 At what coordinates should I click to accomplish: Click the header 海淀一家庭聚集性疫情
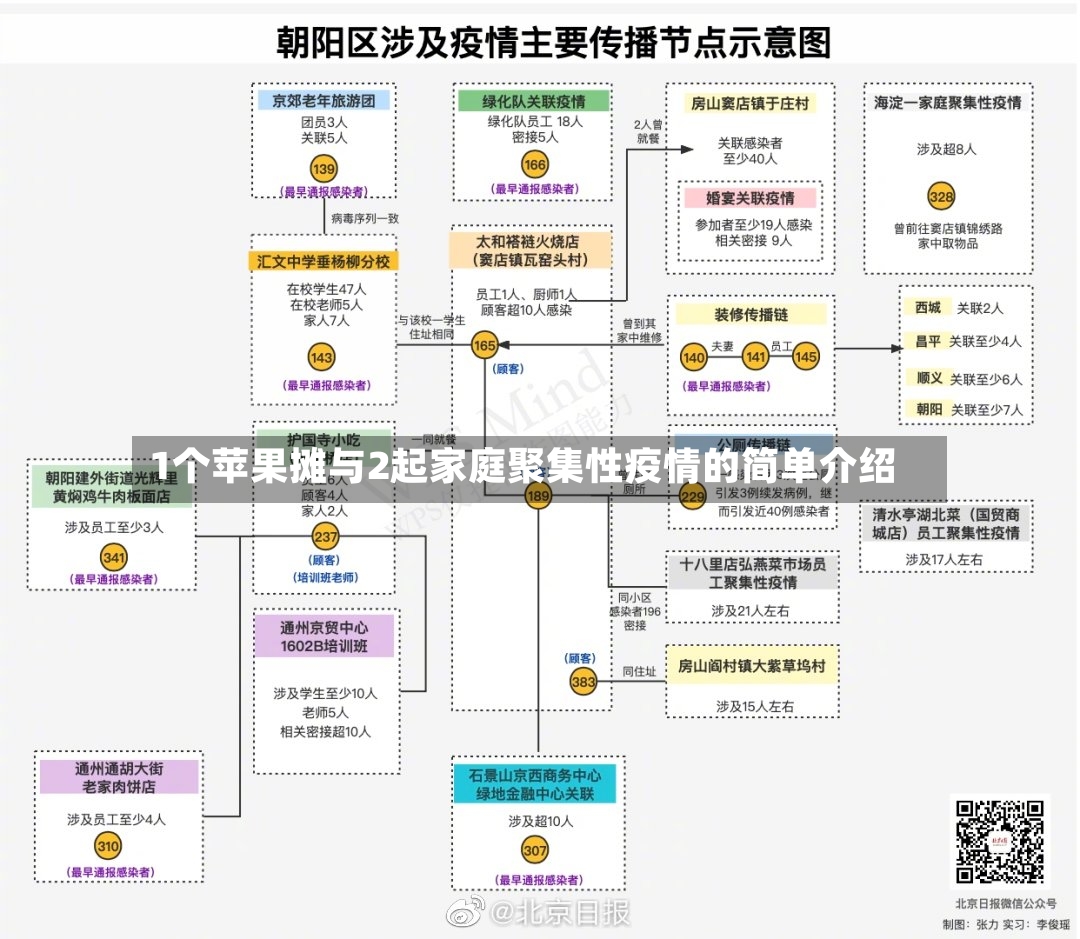tap(947, 103)
